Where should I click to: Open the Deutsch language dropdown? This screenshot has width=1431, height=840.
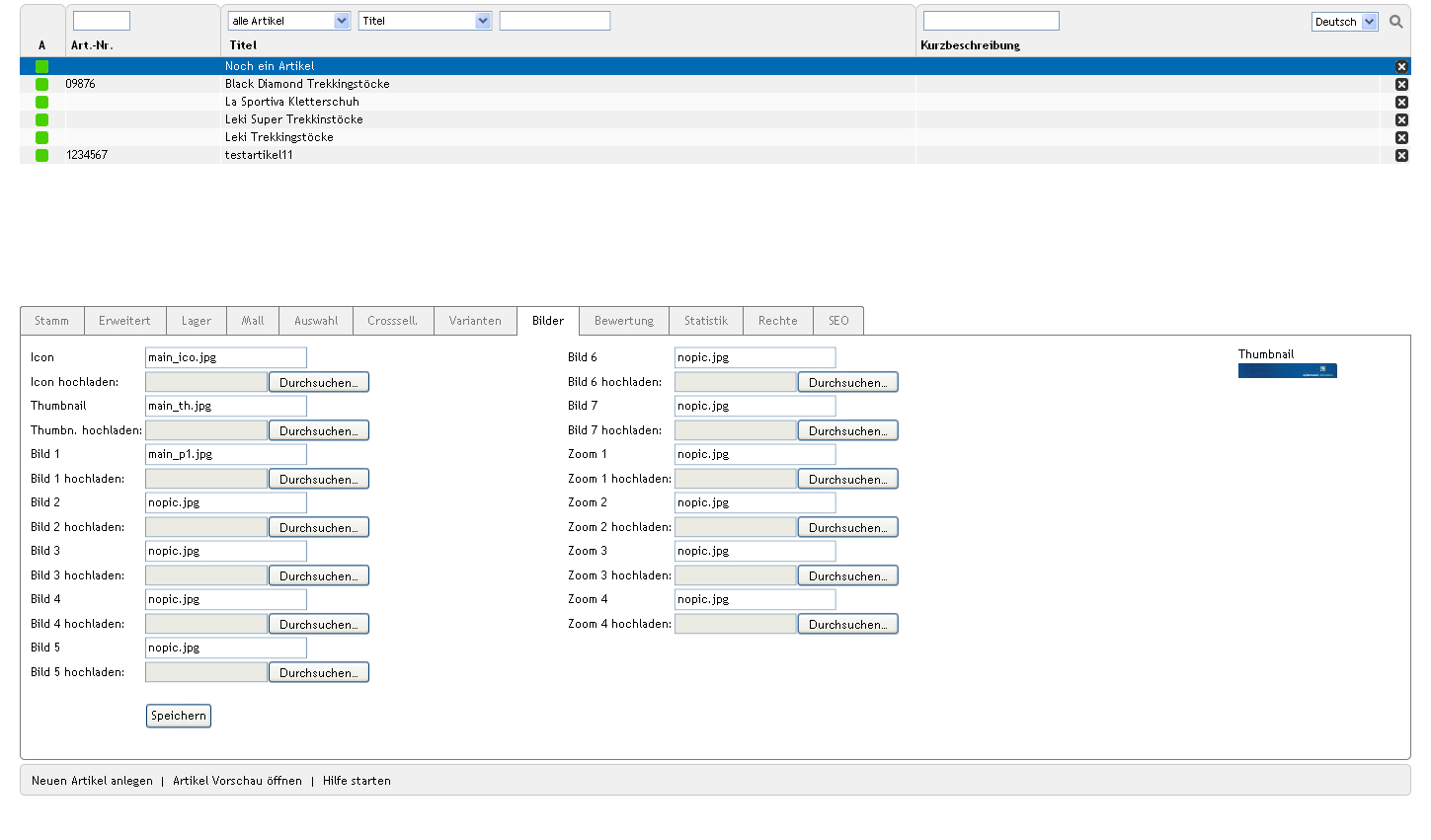(x=1344, y=22)
